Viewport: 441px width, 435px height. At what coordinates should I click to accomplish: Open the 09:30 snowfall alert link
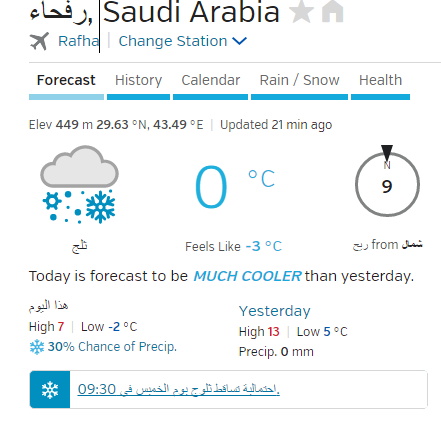coord(179,389)
